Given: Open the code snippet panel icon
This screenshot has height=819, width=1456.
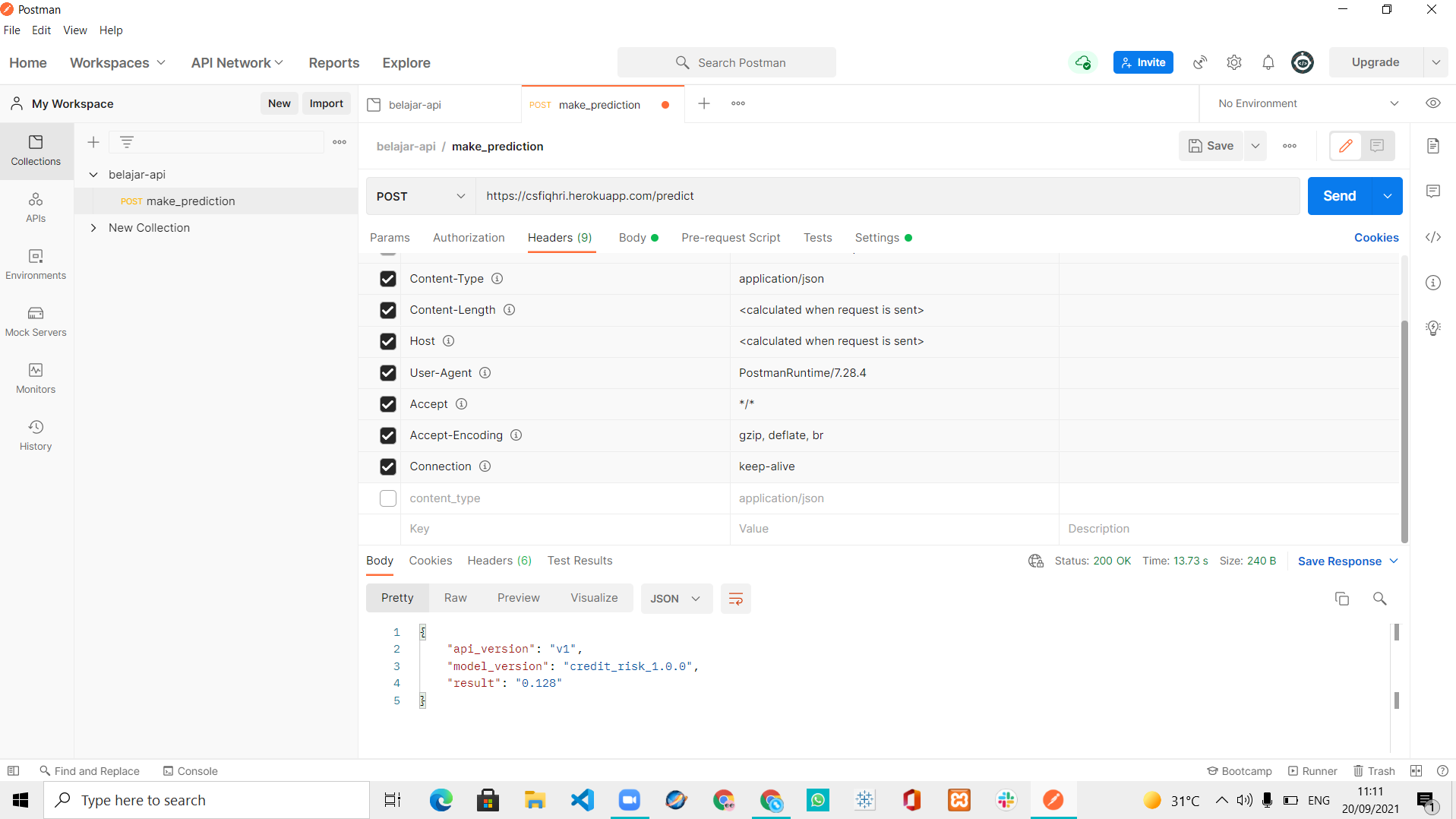Looking at the screenshot, I should [x=1433, y=237].
